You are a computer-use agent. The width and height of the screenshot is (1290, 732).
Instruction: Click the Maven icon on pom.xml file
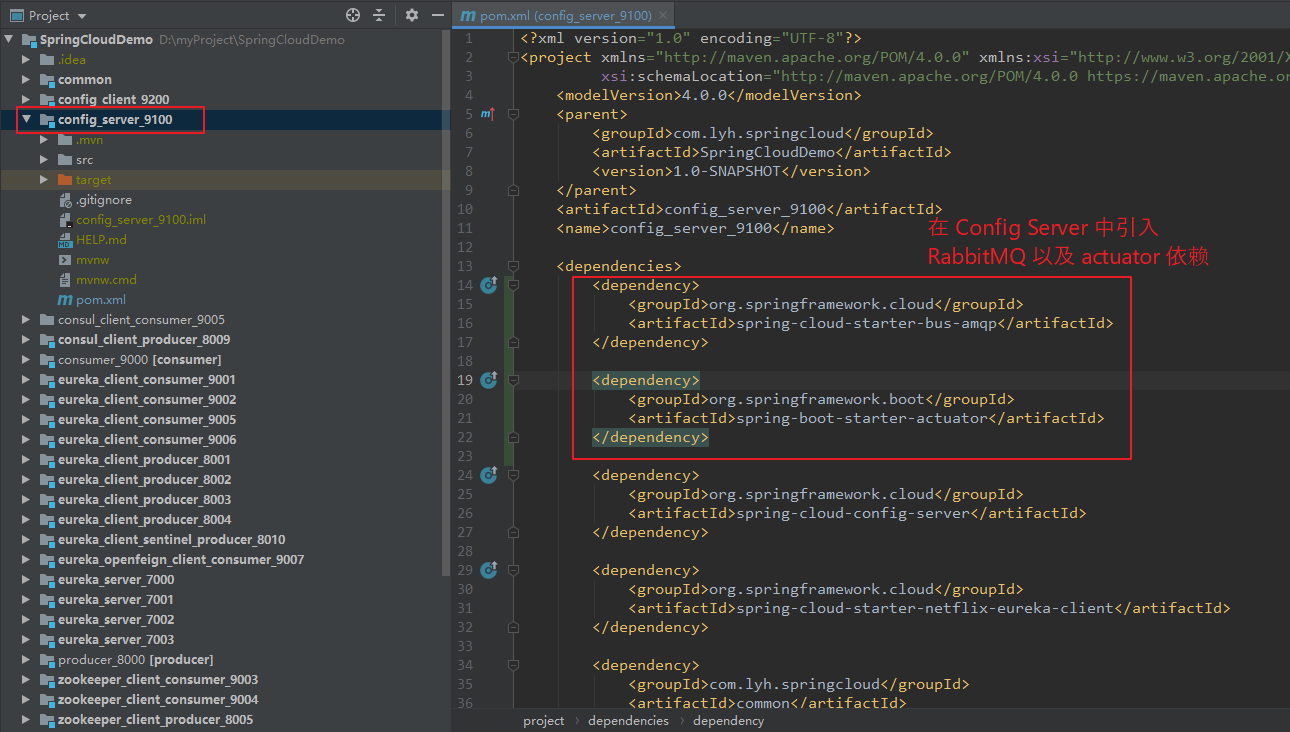click(x=65, y=300)
